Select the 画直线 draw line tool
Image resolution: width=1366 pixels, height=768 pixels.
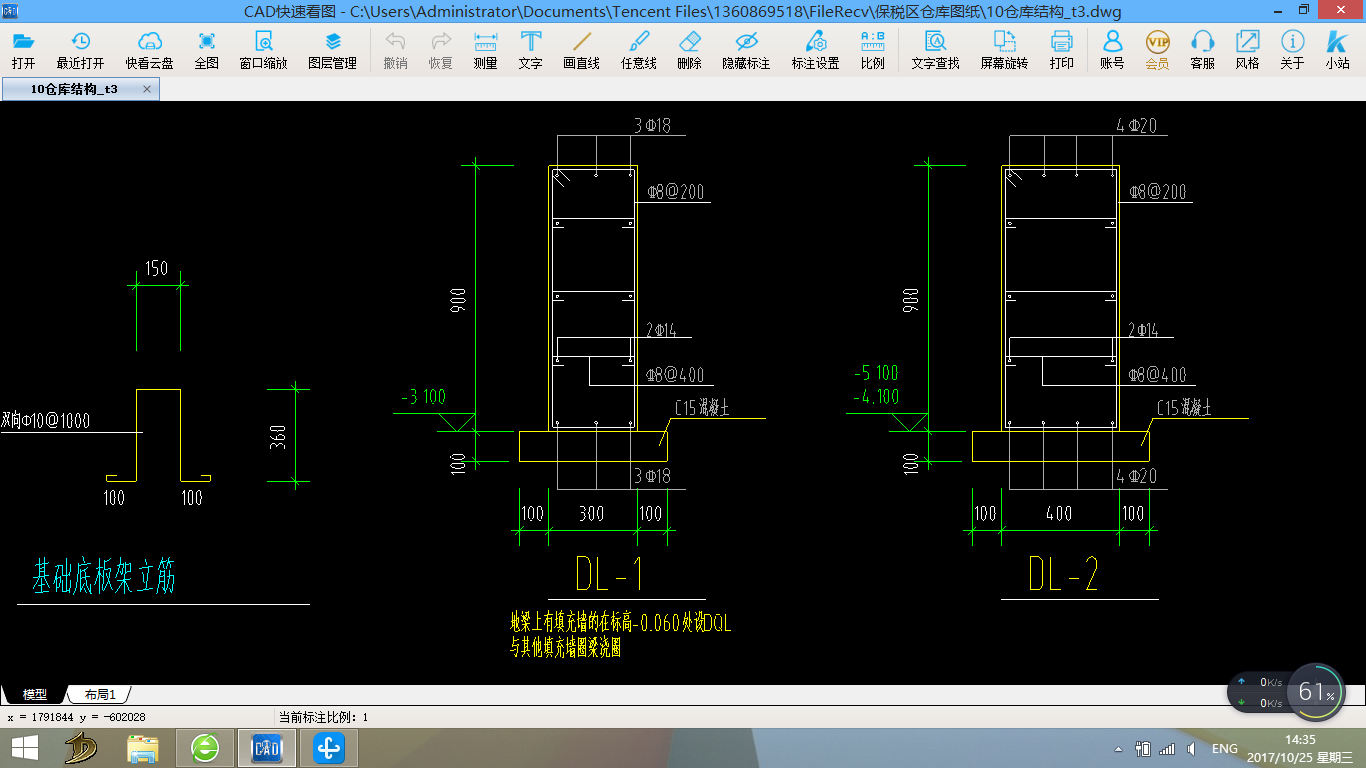coord(582,50)
